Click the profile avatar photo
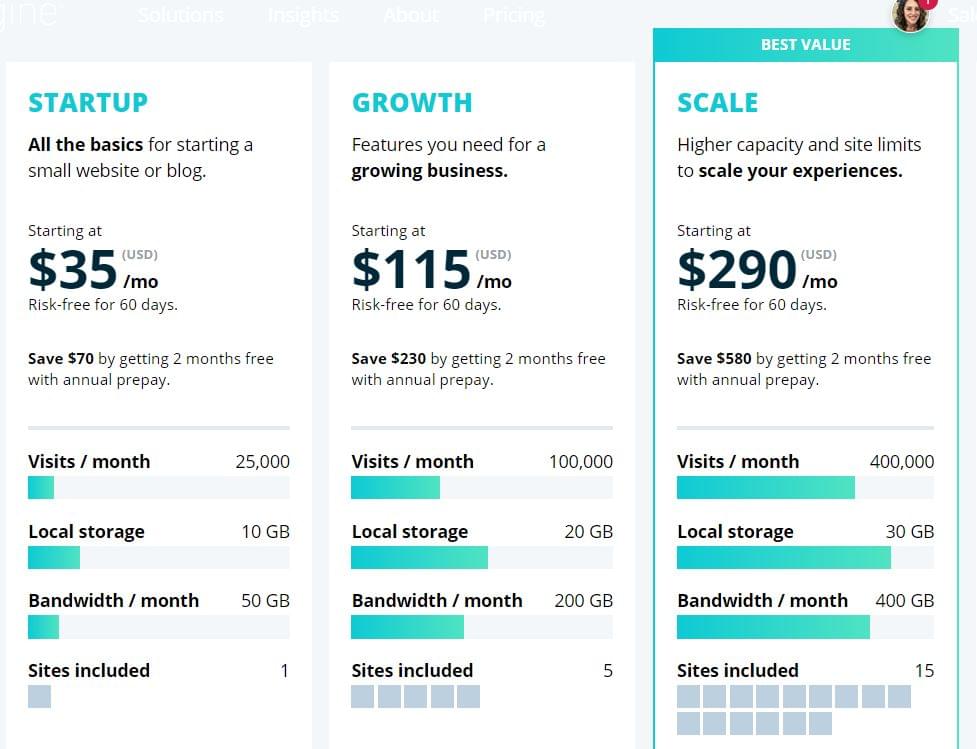The width and height of the screenshot is (977, 749). tap(909, 15)
